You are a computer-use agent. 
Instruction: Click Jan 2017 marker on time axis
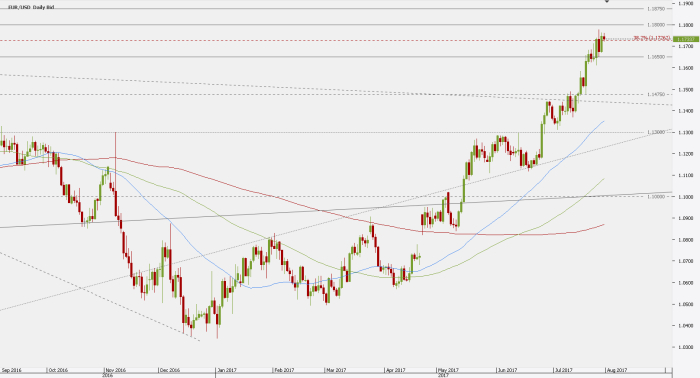tap(226, 370)
